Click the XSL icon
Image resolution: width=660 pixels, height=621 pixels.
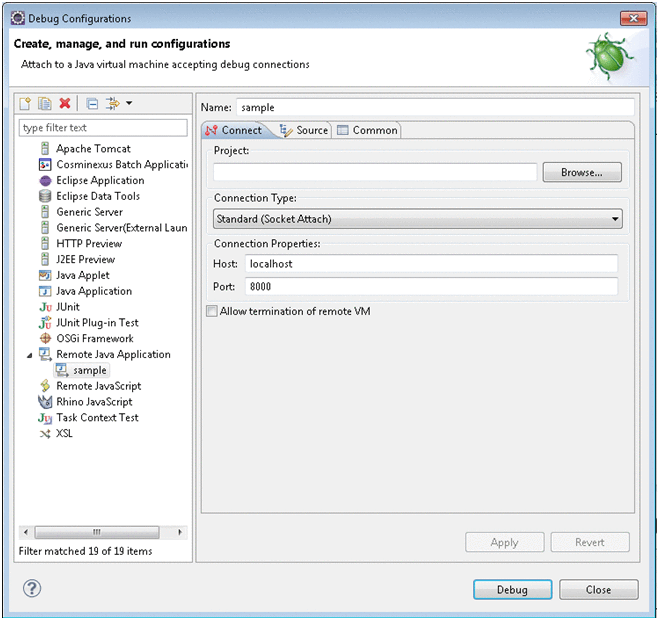coord(45,434)
